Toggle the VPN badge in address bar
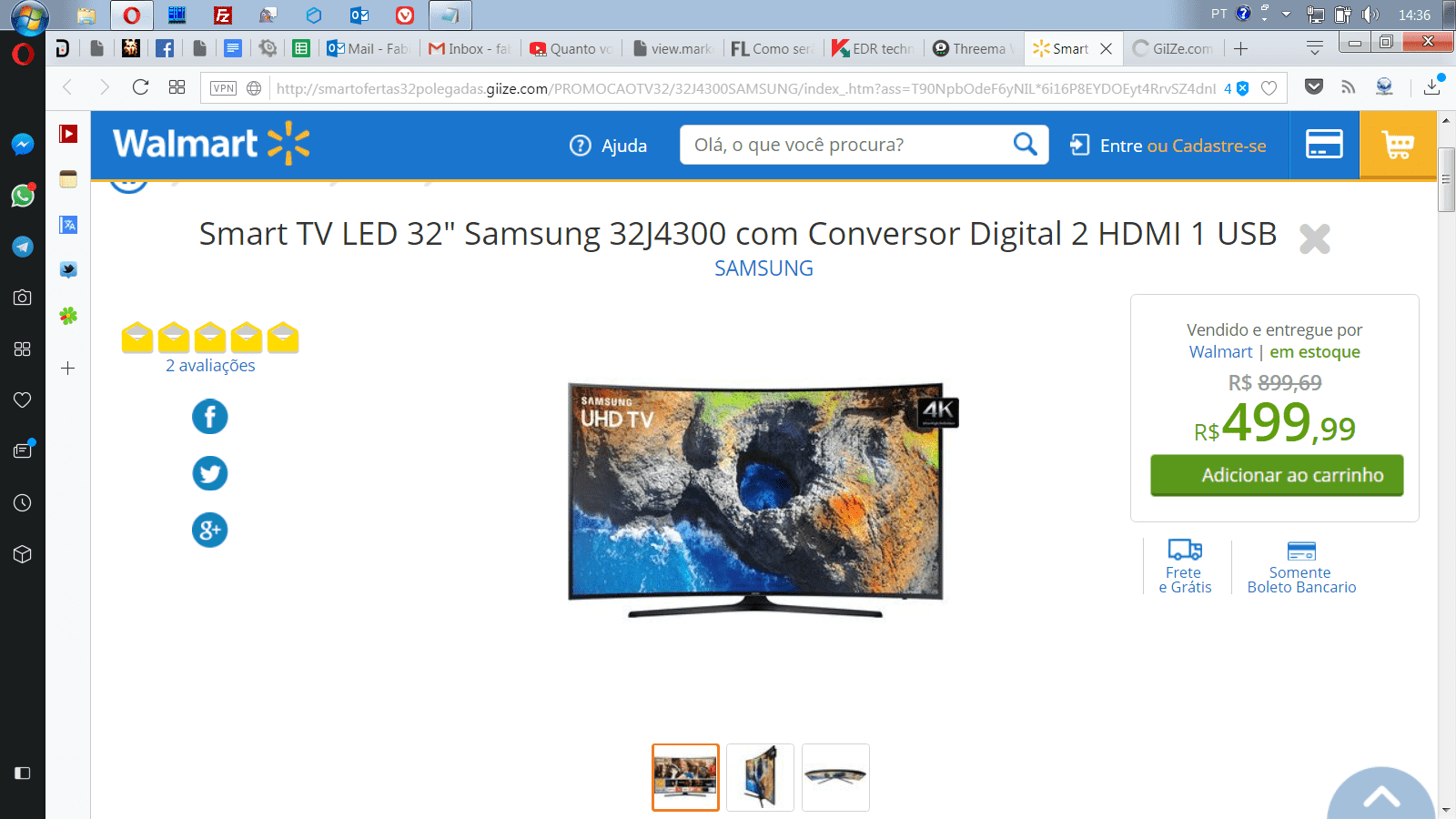 tap(223, 88)
